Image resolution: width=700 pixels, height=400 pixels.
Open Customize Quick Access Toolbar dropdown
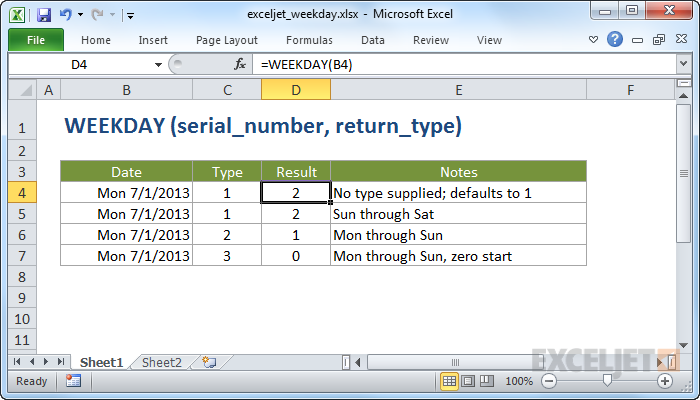pyautogui.click(x=130, y=16)
